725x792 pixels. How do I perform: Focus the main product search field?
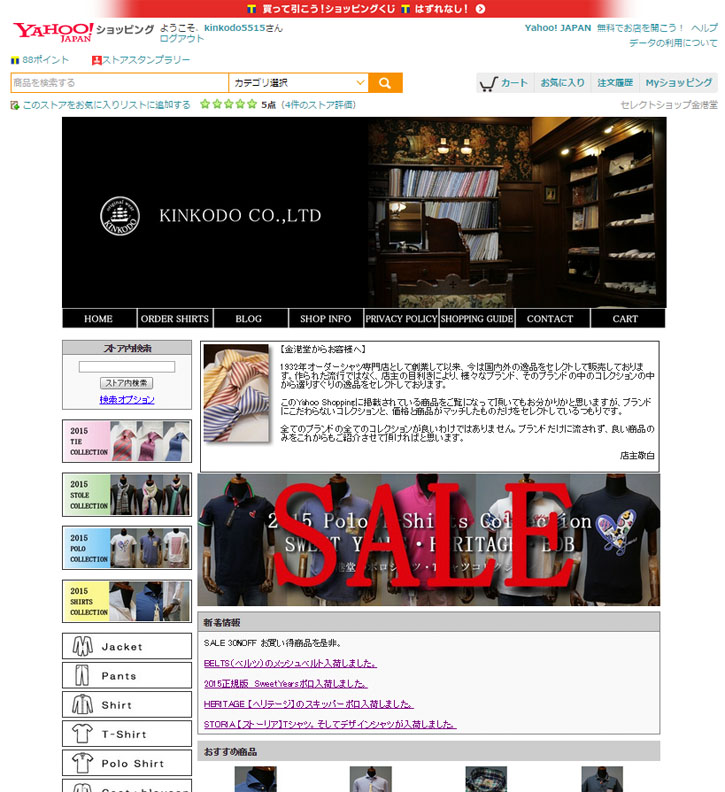[x=120, y=83]
